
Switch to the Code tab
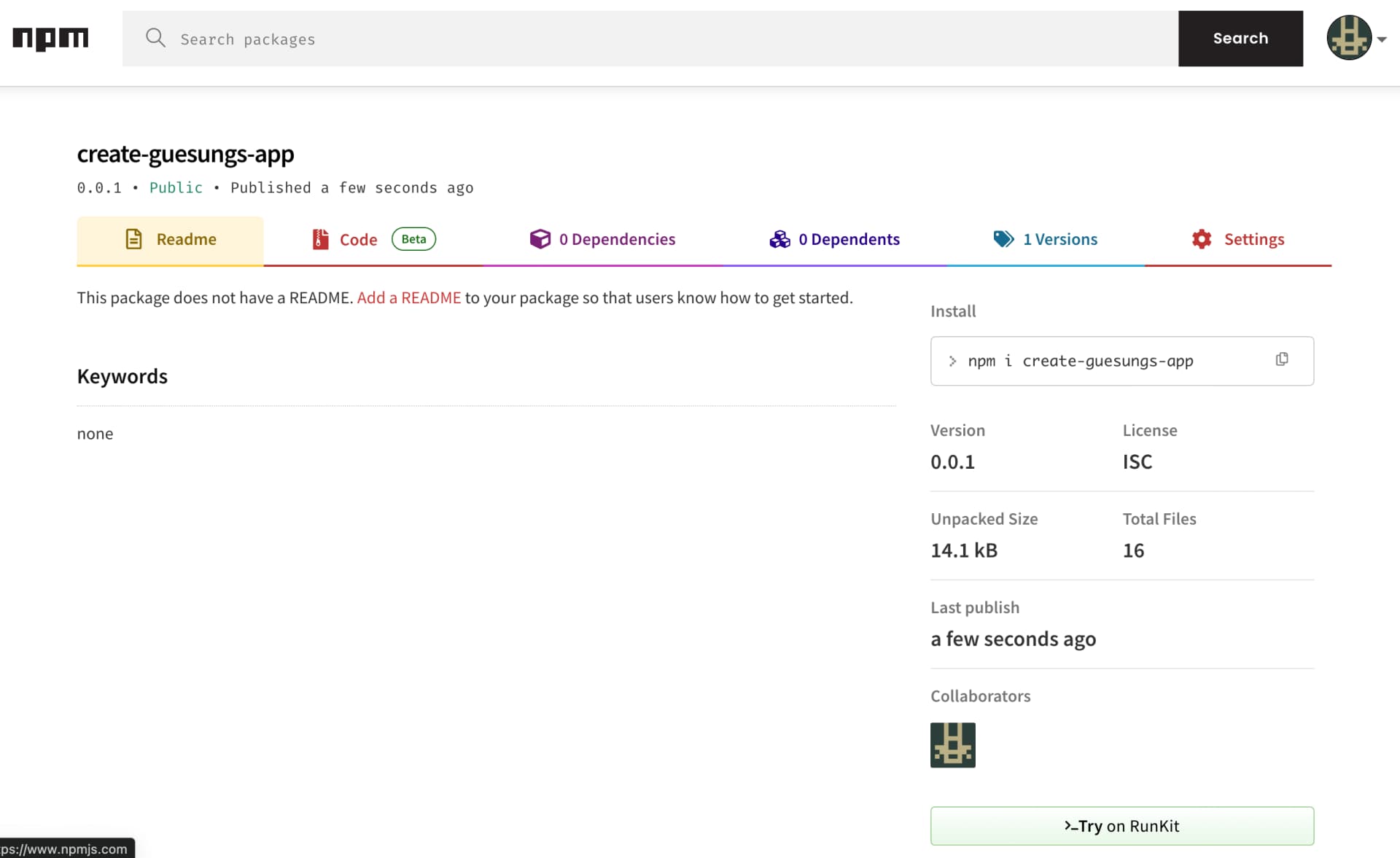tap(373, 240)
